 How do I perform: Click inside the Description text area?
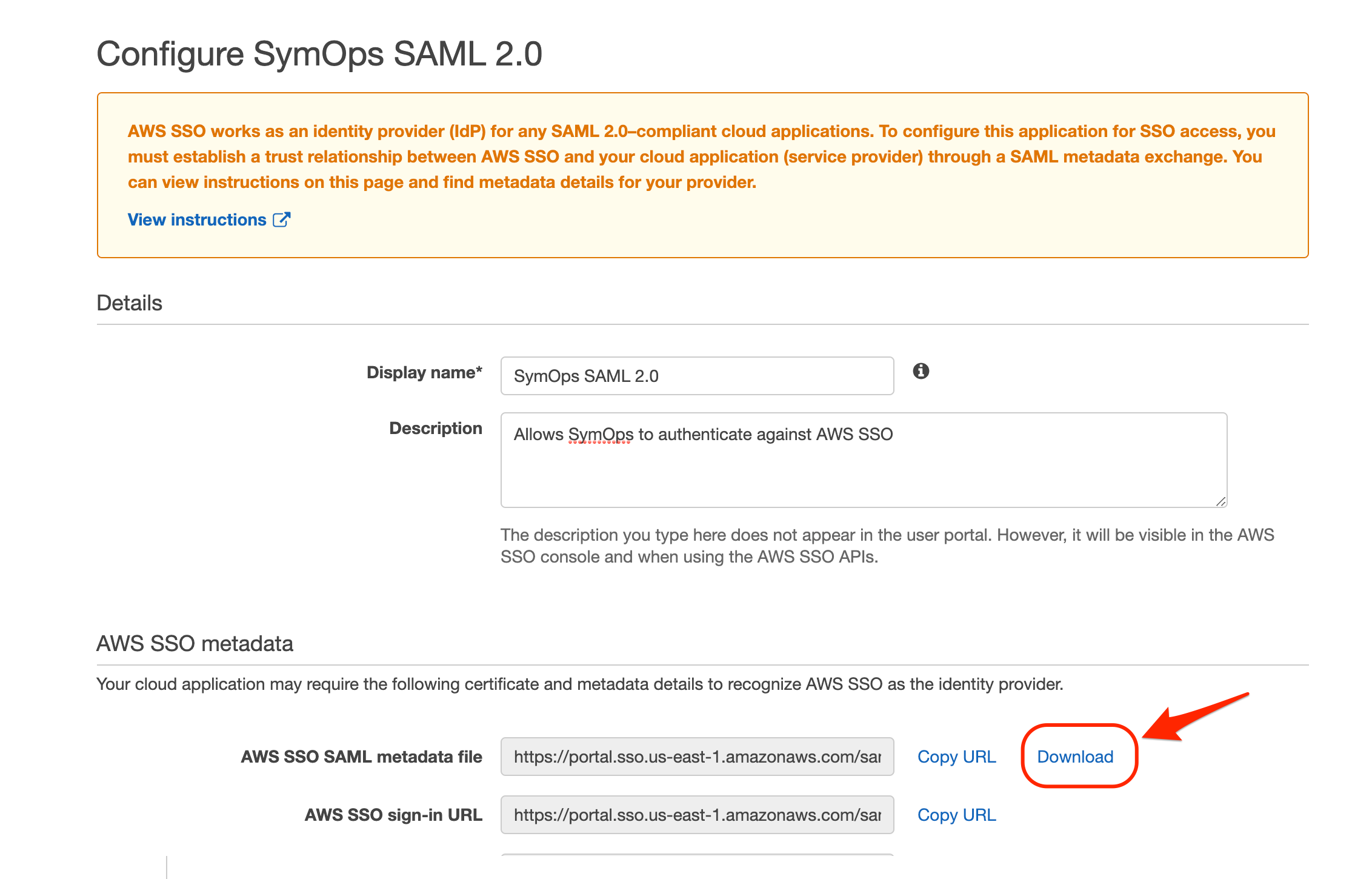click(864, 460)
